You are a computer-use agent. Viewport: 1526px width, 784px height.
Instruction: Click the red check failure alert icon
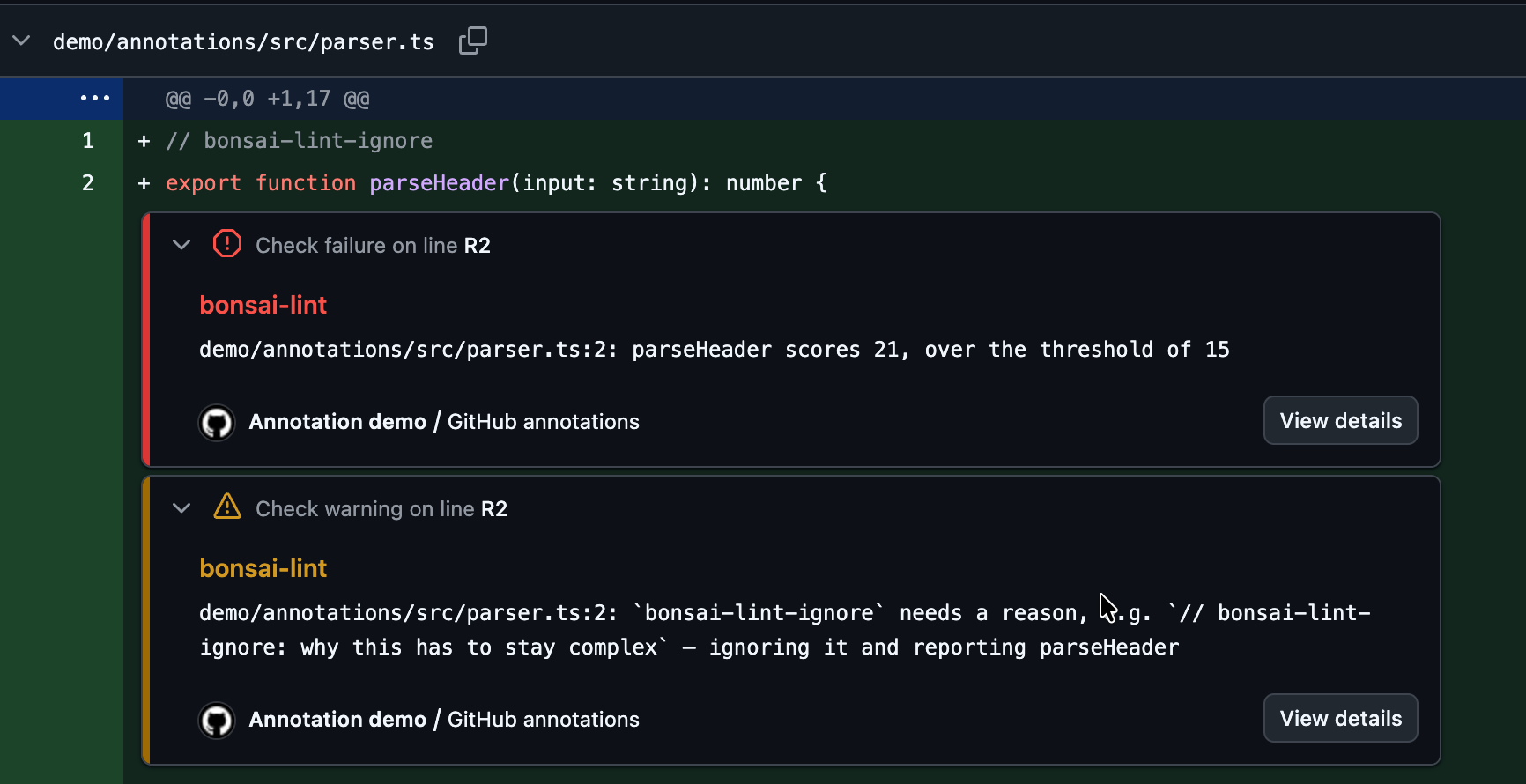227,243
